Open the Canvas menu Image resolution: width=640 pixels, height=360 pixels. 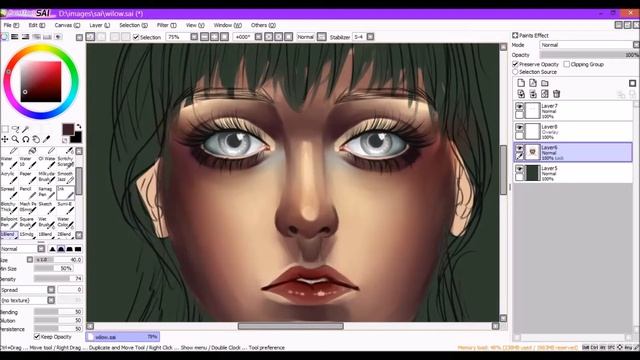[67, 25]
